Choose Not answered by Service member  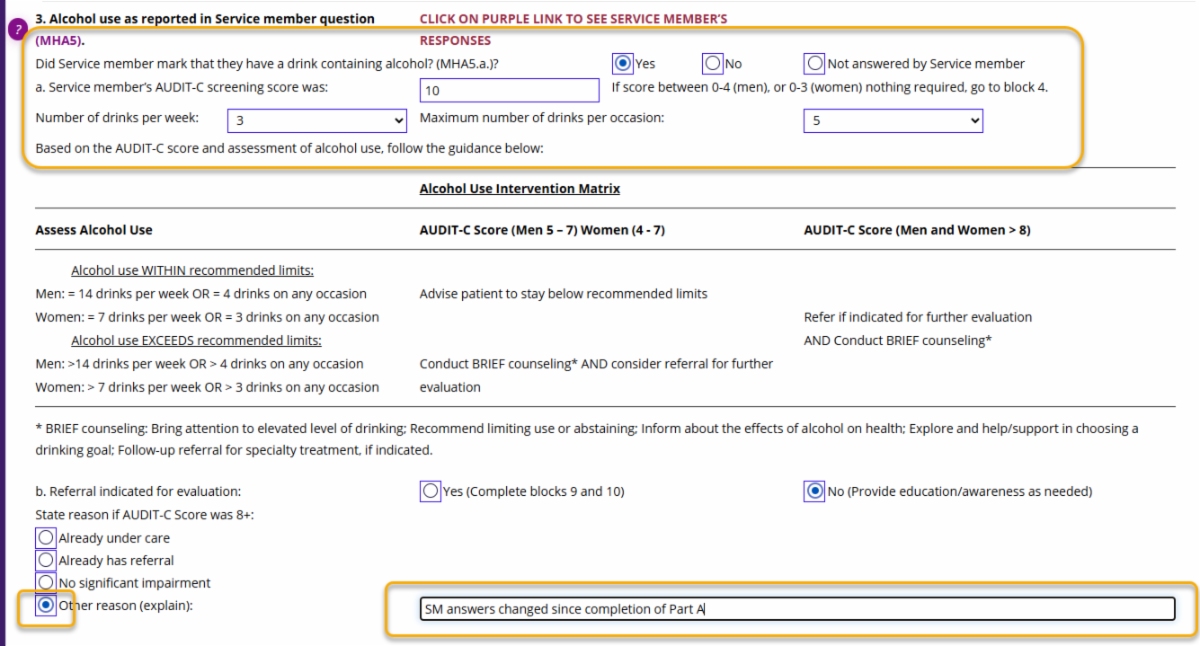click(x=815, y=63)
